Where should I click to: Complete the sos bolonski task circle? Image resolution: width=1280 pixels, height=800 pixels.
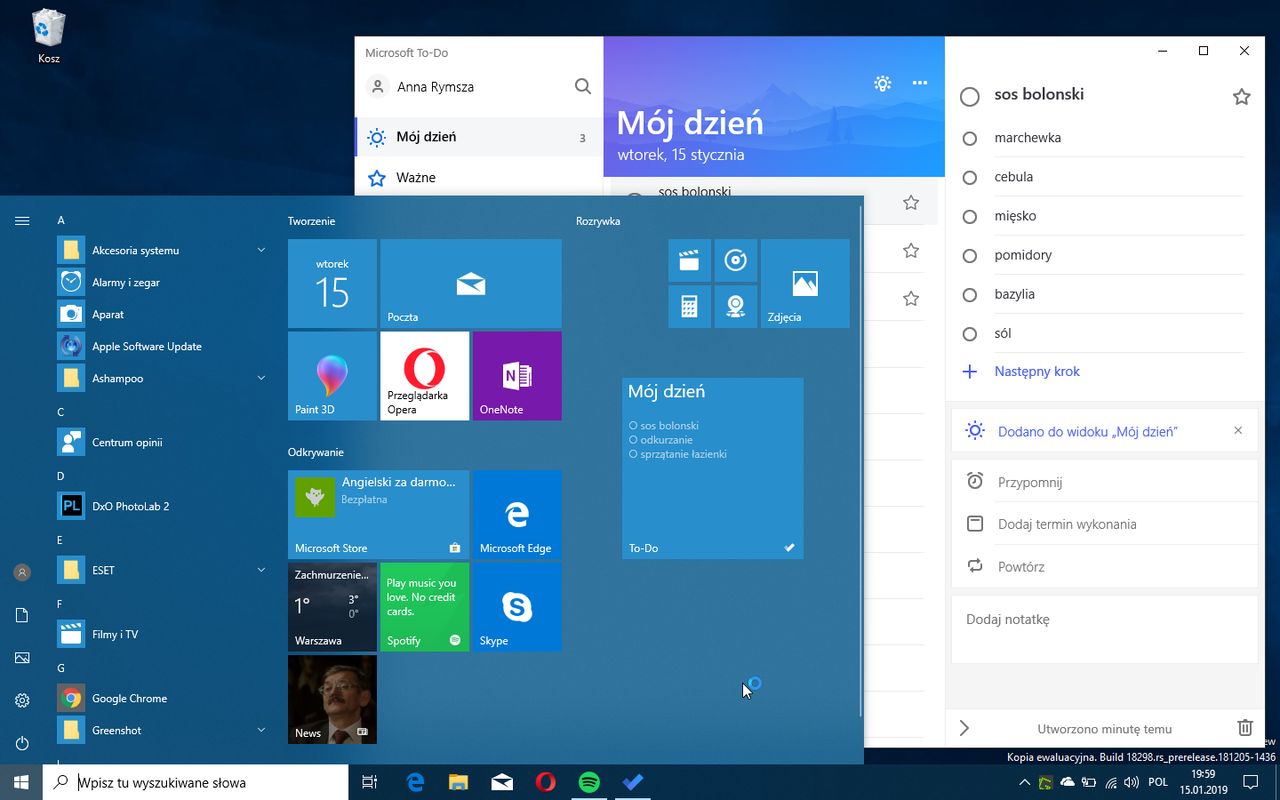point(969,97)
